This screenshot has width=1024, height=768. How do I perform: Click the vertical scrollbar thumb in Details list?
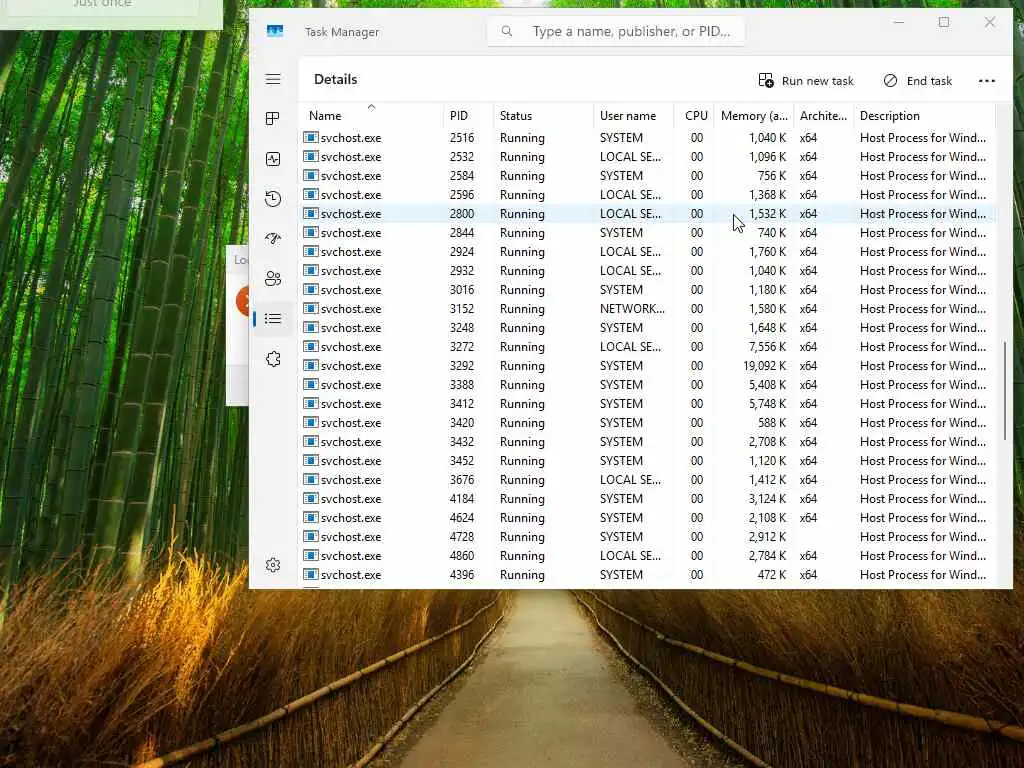1004,391
